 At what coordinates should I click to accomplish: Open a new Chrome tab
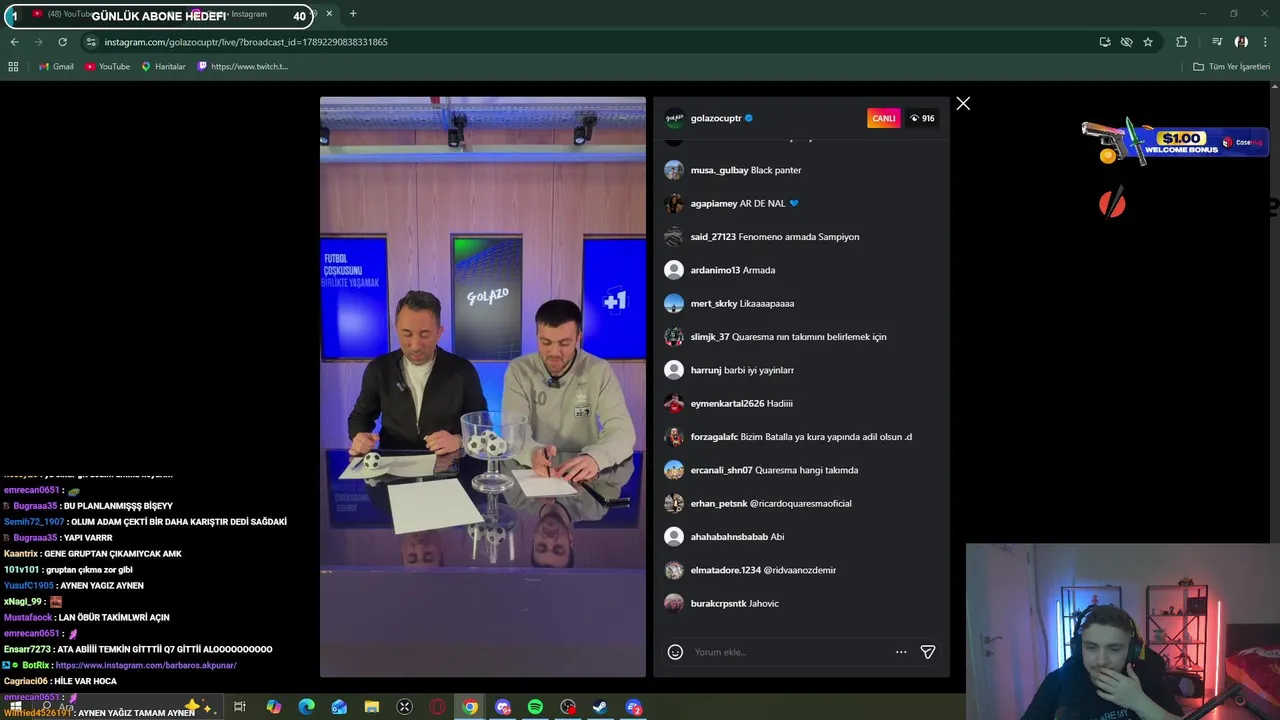point(353,14)
